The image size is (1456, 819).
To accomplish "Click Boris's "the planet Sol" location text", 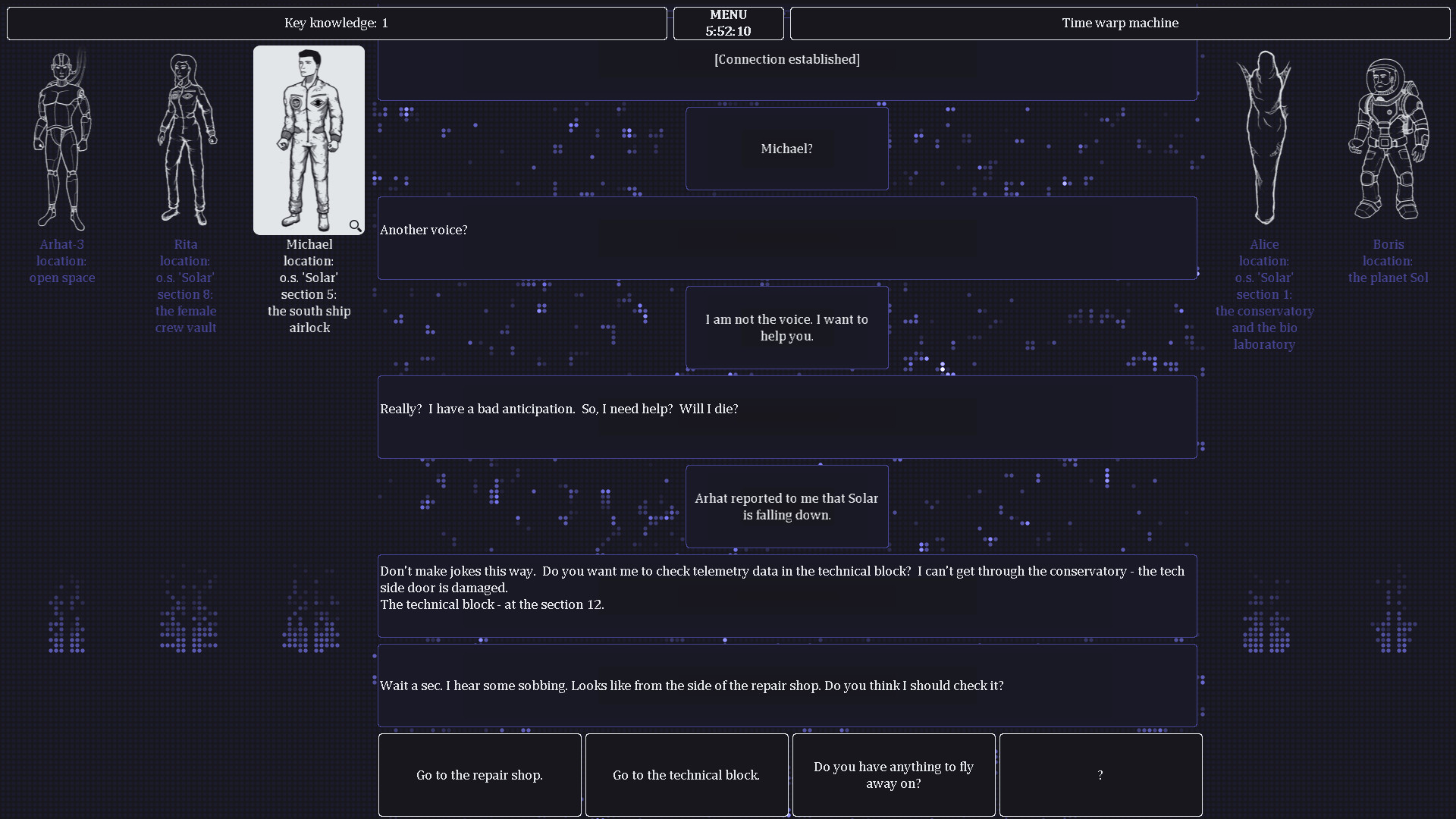I will pyautogui.click(x=1388, y=277).
